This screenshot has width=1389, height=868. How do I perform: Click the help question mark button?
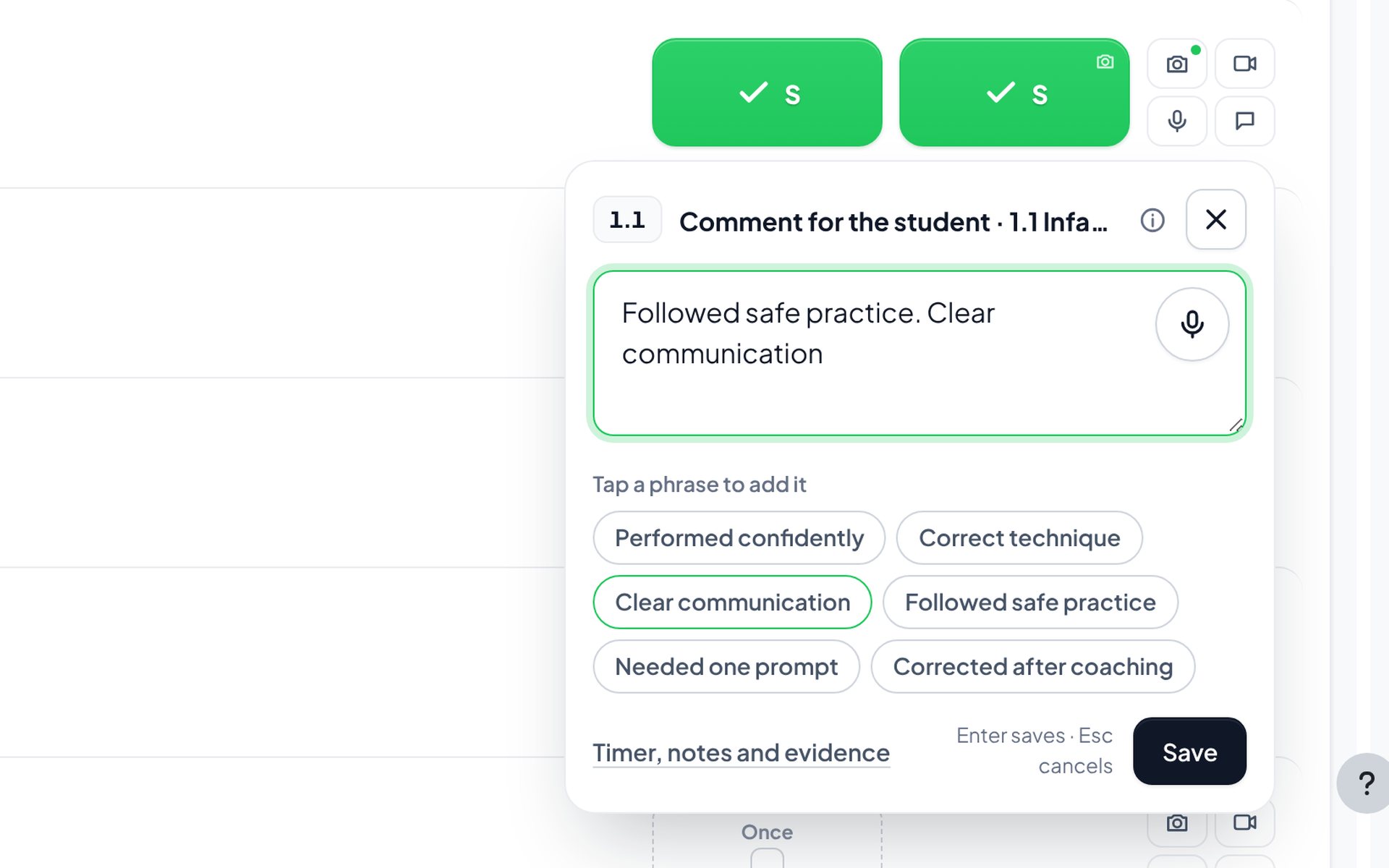(1365, 783)
